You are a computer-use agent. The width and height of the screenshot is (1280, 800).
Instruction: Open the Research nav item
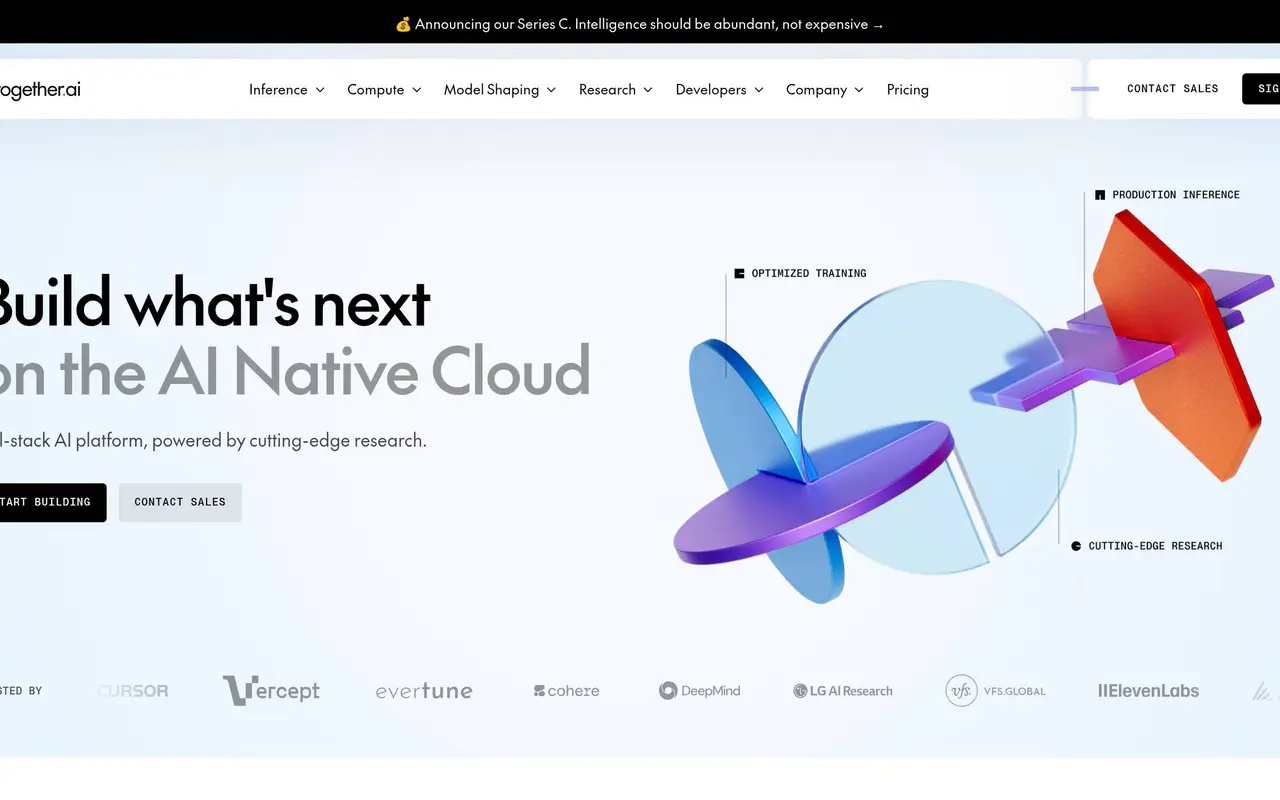[616, 90]
